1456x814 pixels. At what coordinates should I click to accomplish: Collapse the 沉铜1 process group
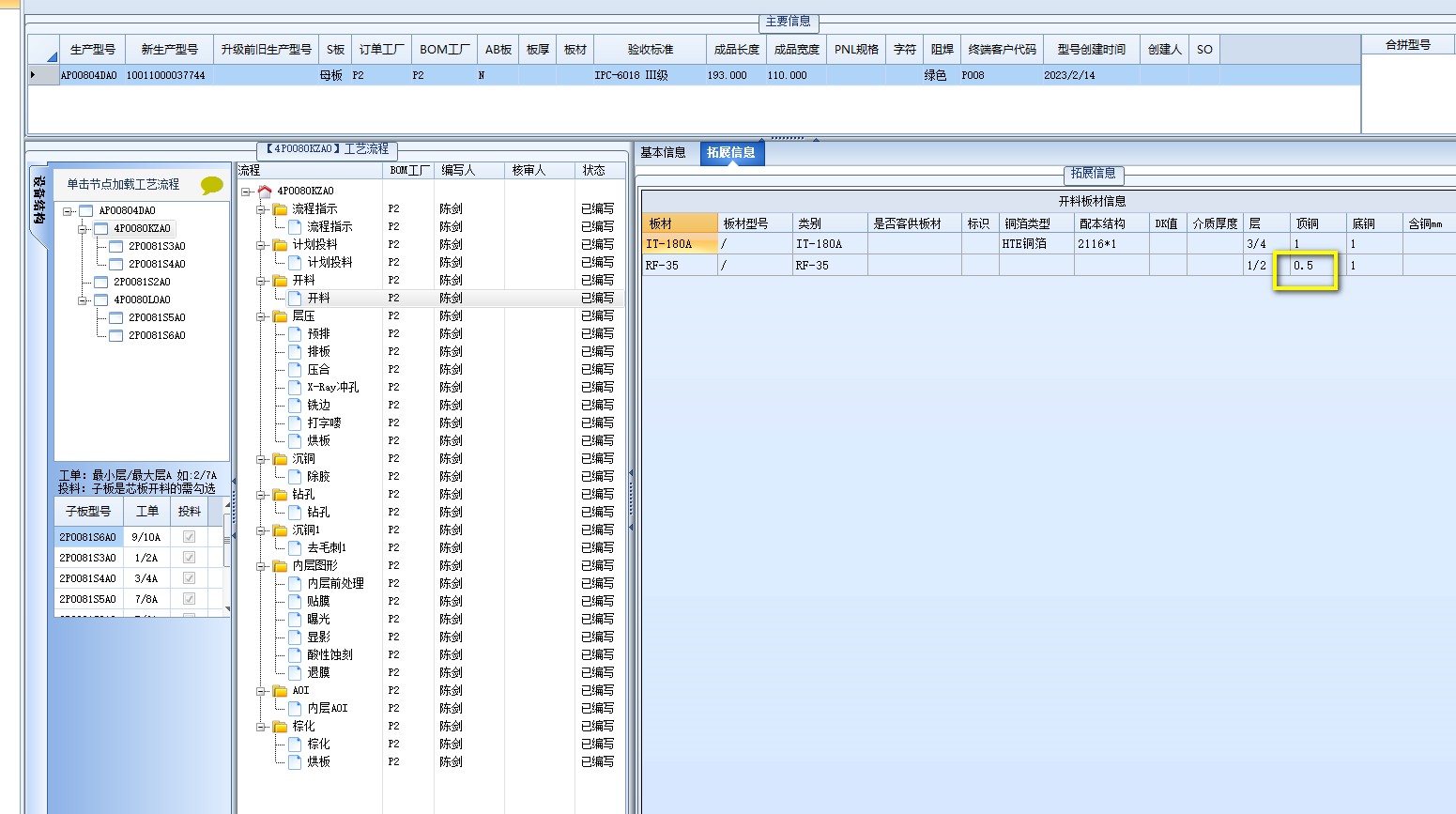pyautogui.click(x=261, y=530)
